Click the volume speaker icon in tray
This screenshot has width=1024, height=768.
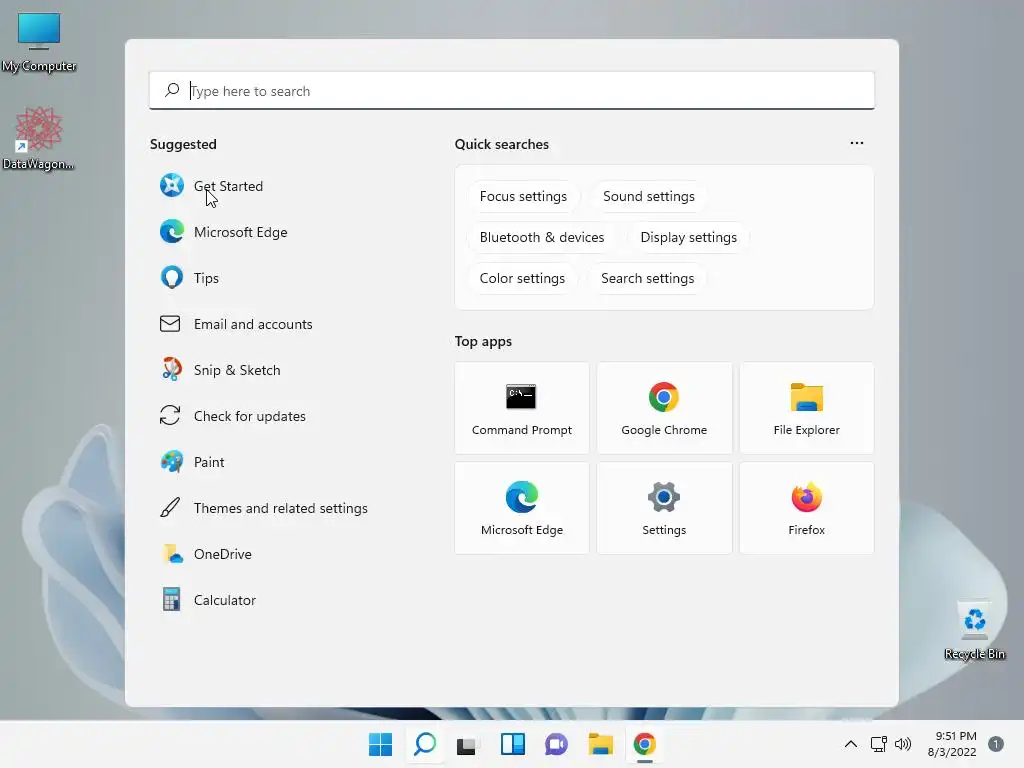point(903,744)
